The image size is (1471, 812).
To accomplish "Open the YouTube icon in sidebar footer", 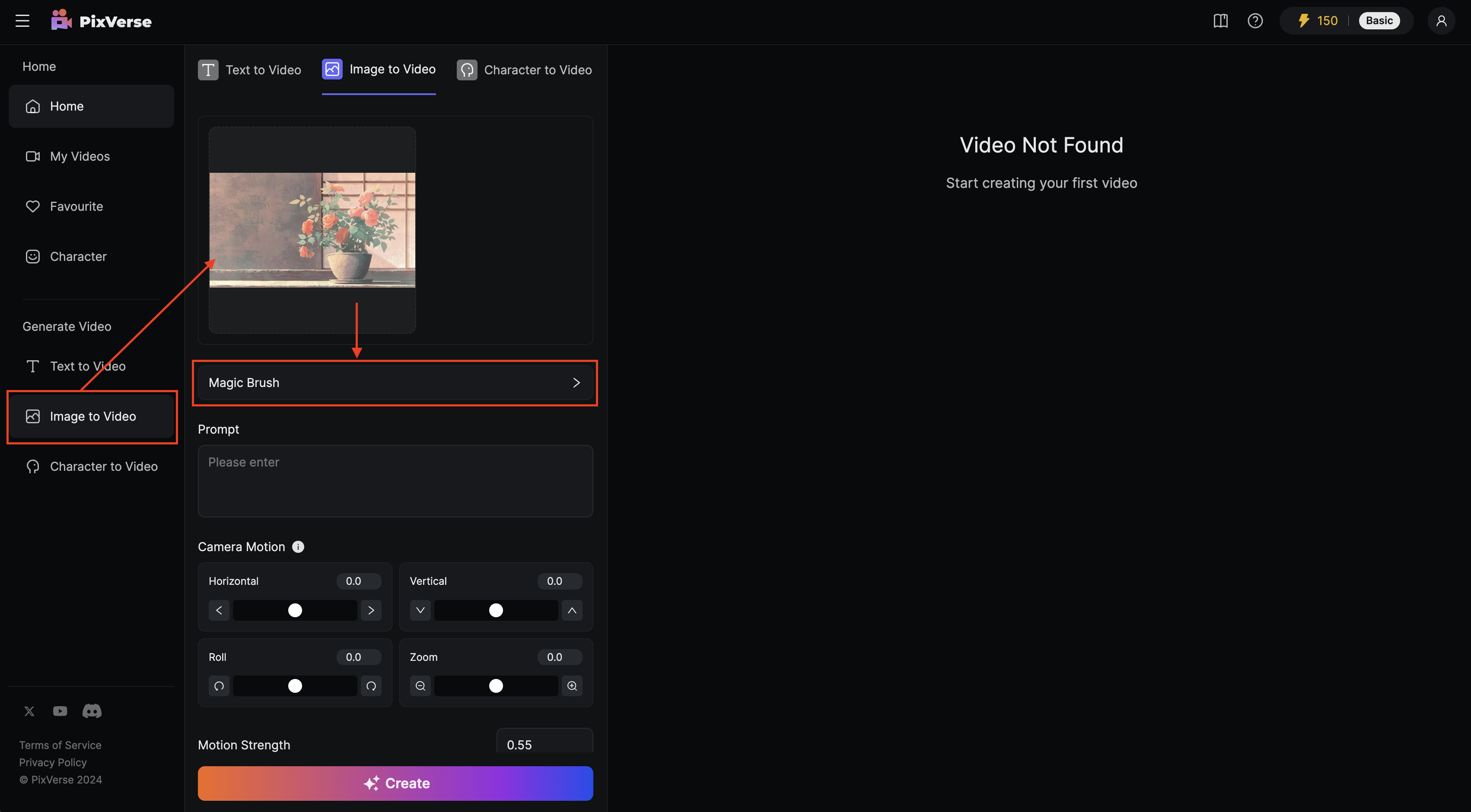I will (60, 711).
